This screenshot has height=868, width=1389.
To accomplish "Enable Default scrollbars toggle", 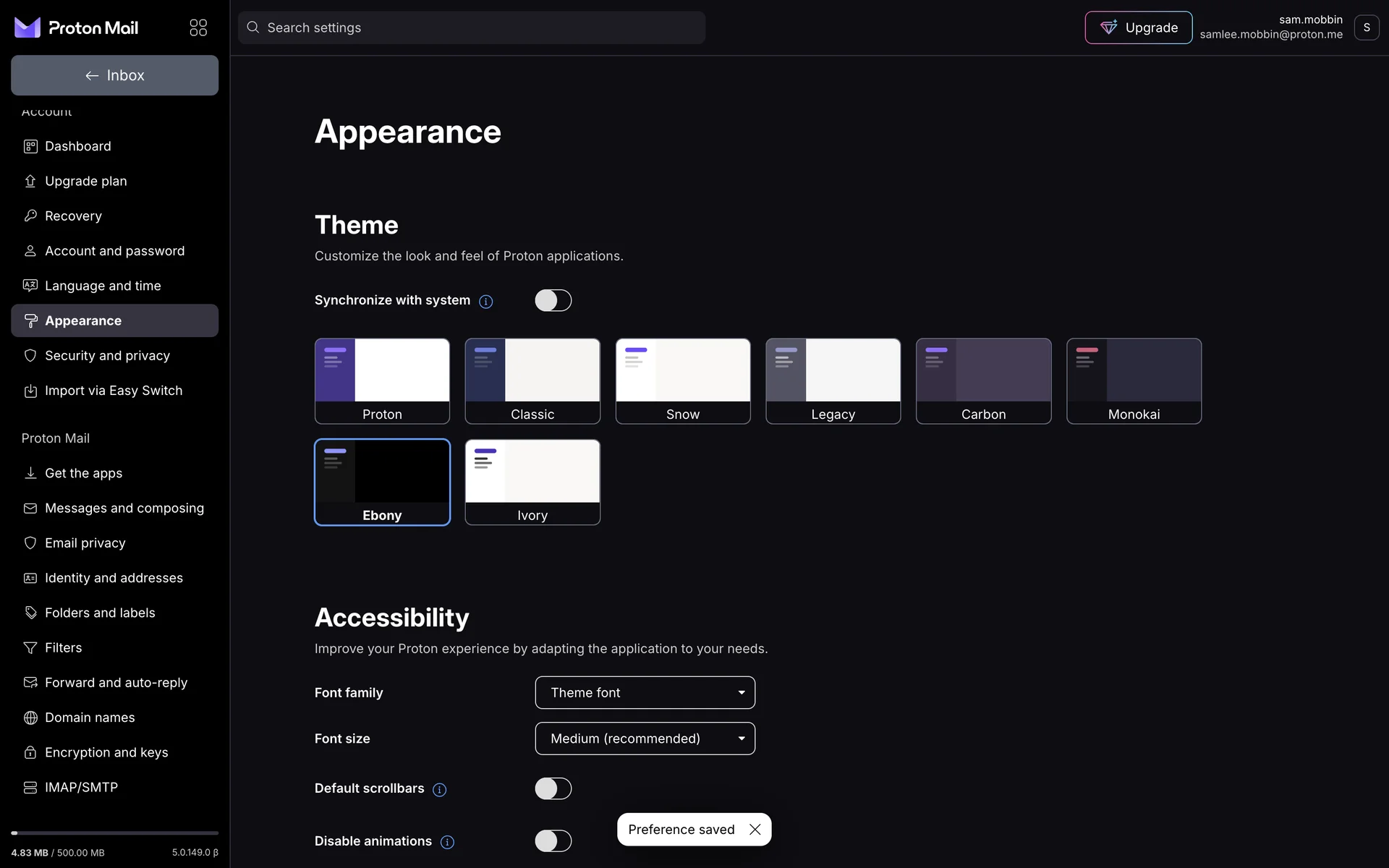I will tap(553, 788).
